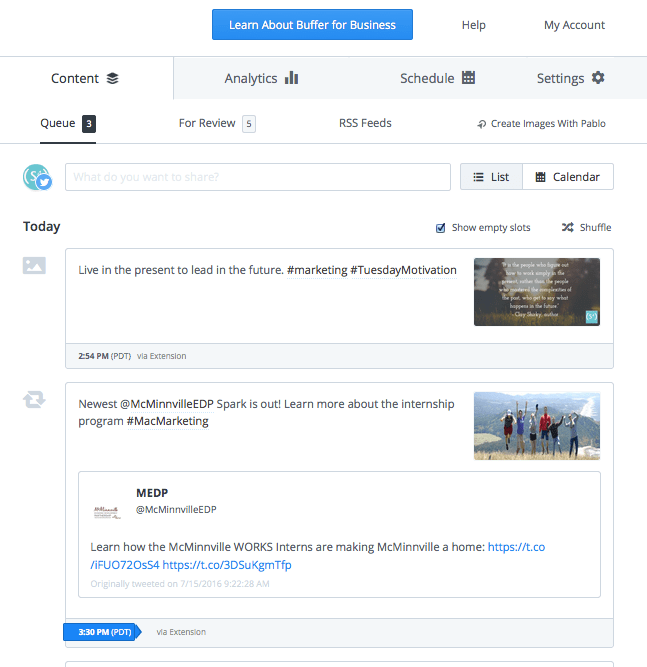Open the jumping interns photo thumbnail

click(537, 426)
